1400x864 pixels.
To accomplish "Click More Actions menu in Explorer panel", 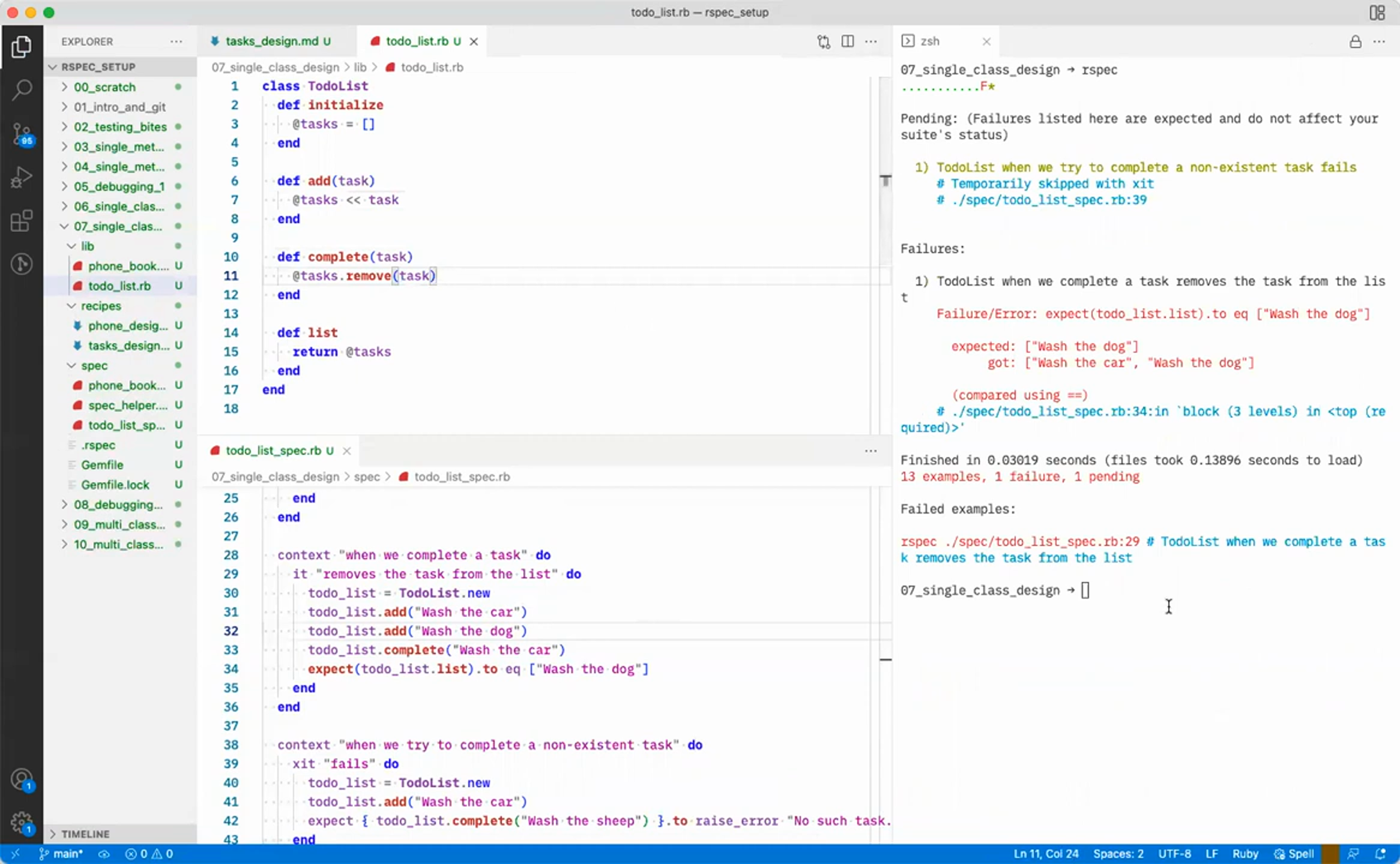I will (x=176, y=41).
